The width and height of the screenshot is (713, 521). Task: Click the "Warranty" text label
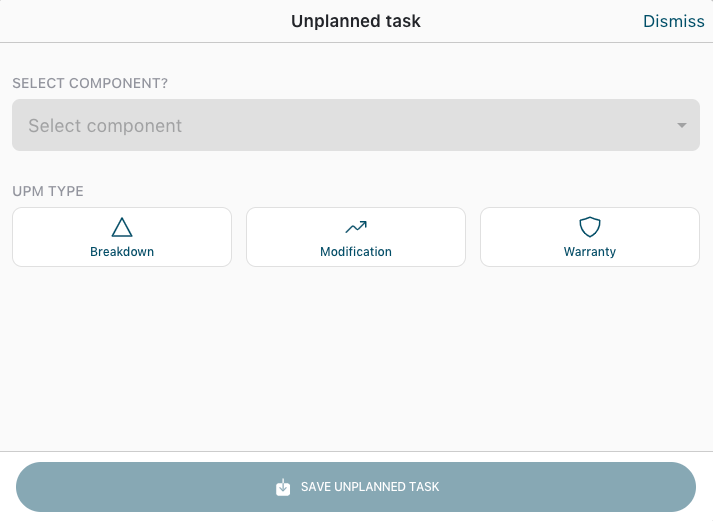coord(590,252)
